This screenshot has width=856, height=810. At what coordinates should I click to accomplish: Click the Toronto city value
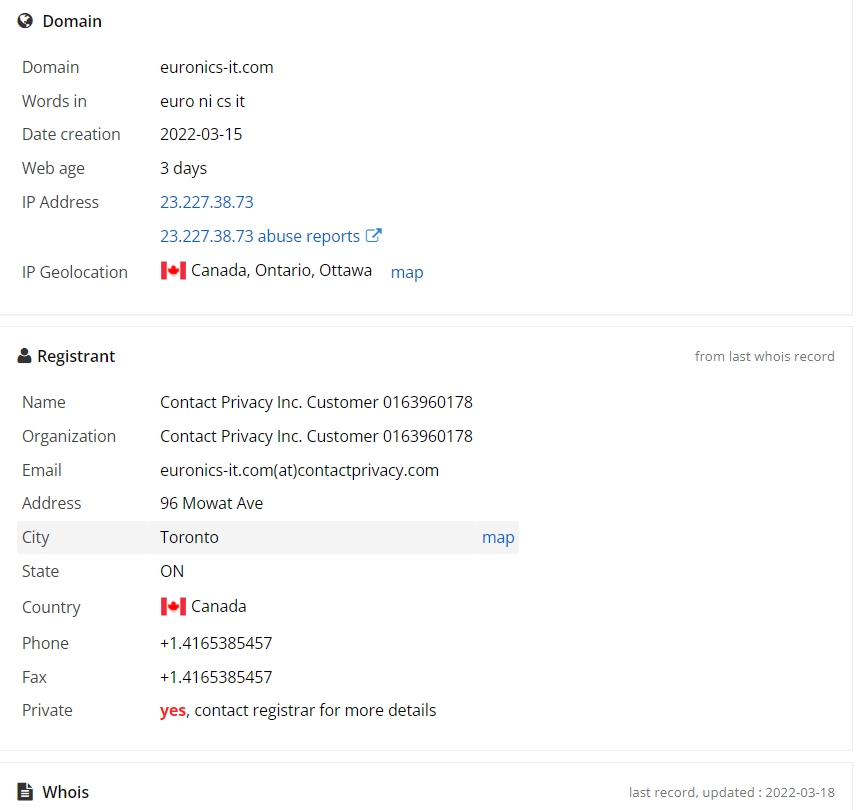coord(189,537)
